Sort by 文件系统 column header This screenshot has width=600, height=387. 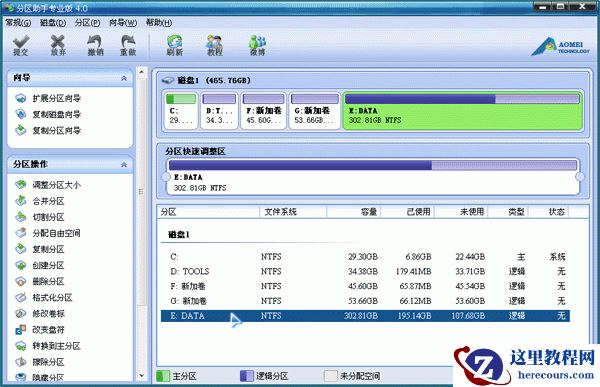coord(293,212)
